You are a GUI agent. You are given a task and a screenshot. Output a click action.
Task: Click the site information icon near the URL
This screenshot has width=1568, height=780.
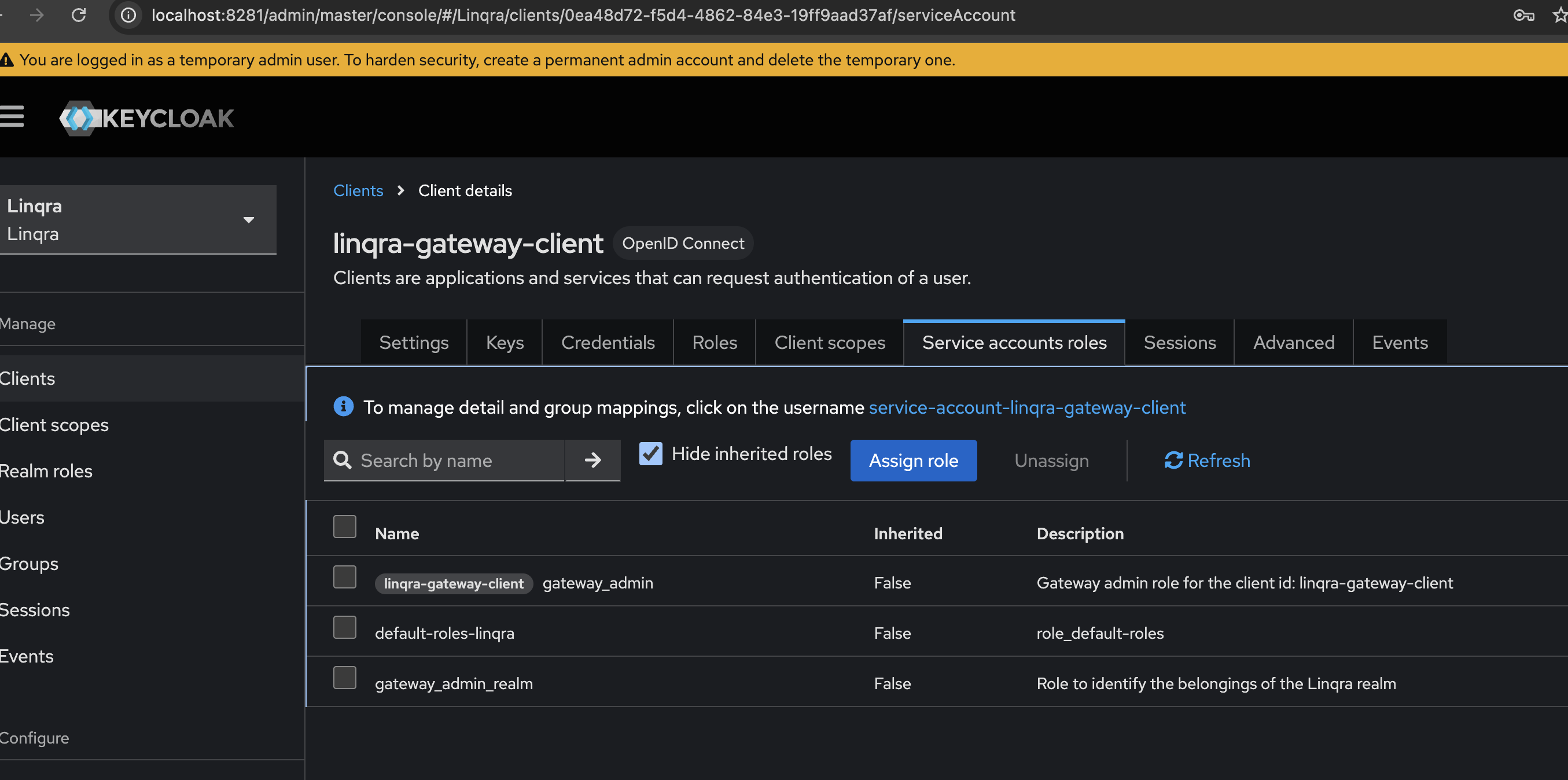(127, 15)
